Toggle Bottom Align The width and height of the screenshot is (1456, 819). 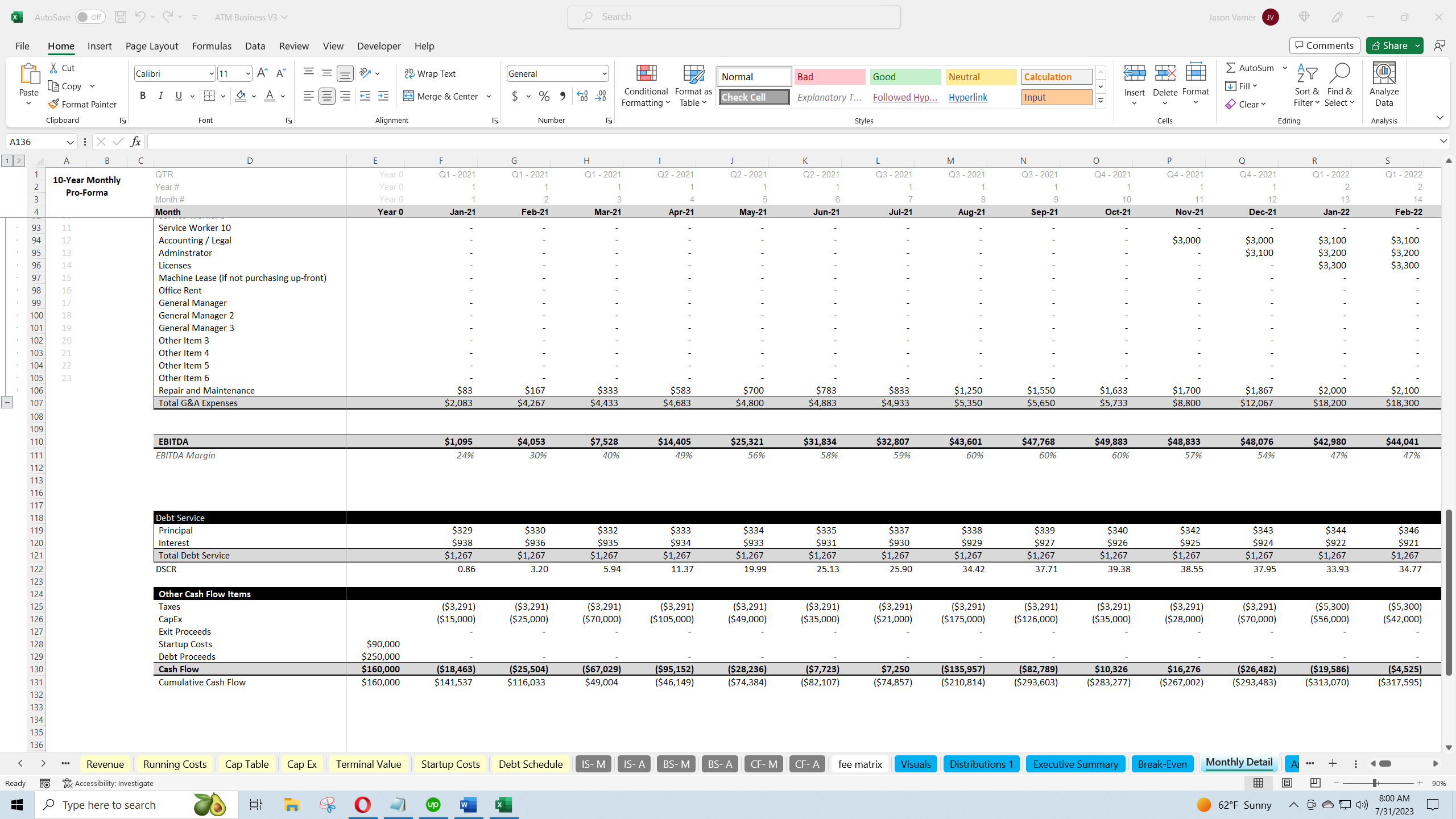point(345,73)
